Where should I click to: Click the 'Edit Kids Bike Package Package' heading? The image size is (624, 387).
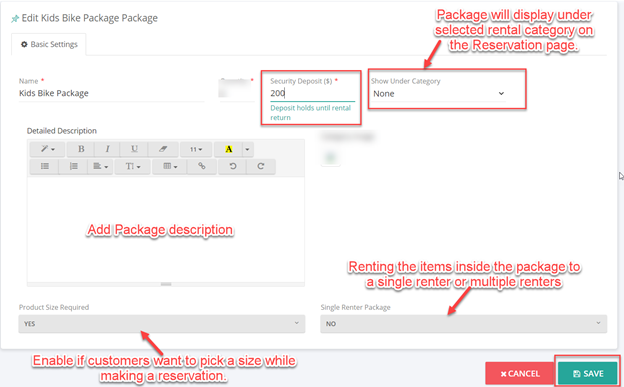coord(90,18)
